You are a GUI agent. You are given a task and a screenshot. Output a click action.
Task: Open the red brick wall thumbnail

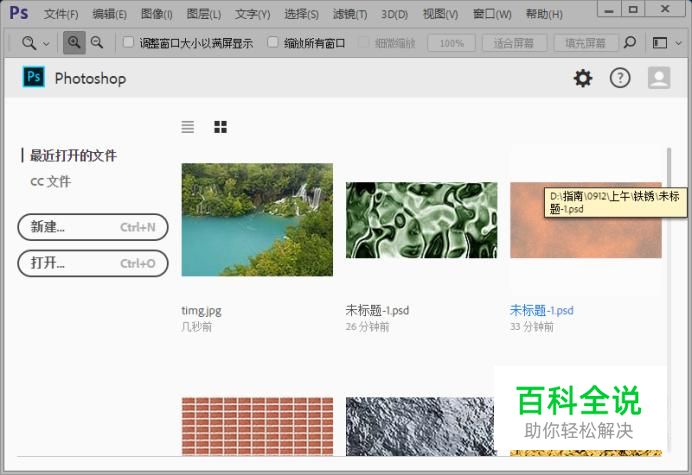[257, 426]
